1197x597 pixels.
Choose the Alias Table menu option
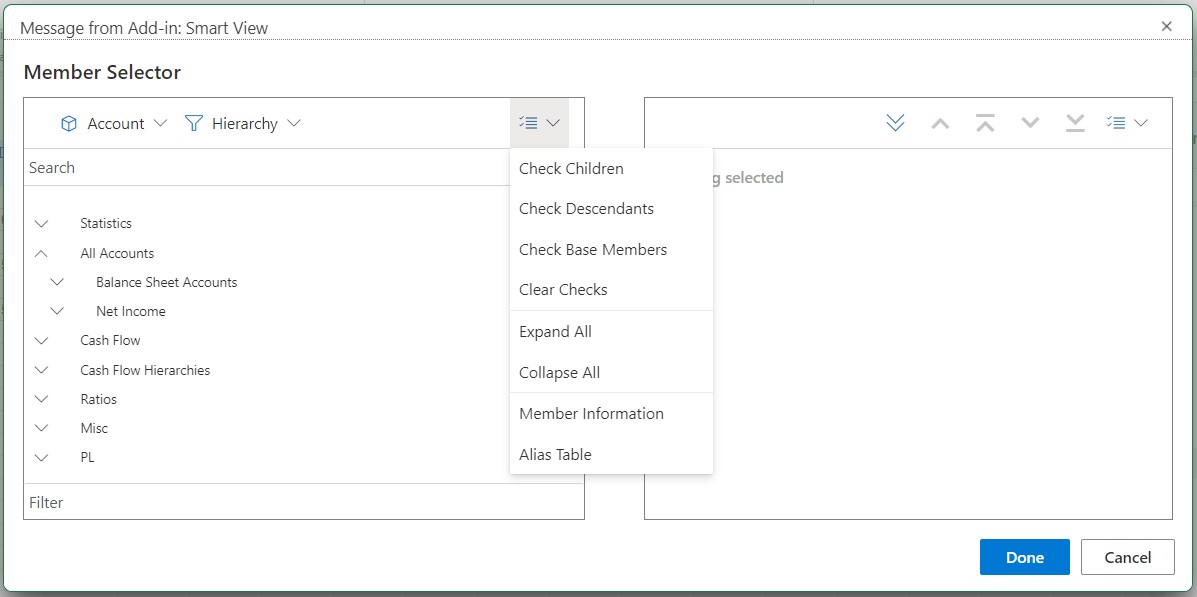(555, 454)
